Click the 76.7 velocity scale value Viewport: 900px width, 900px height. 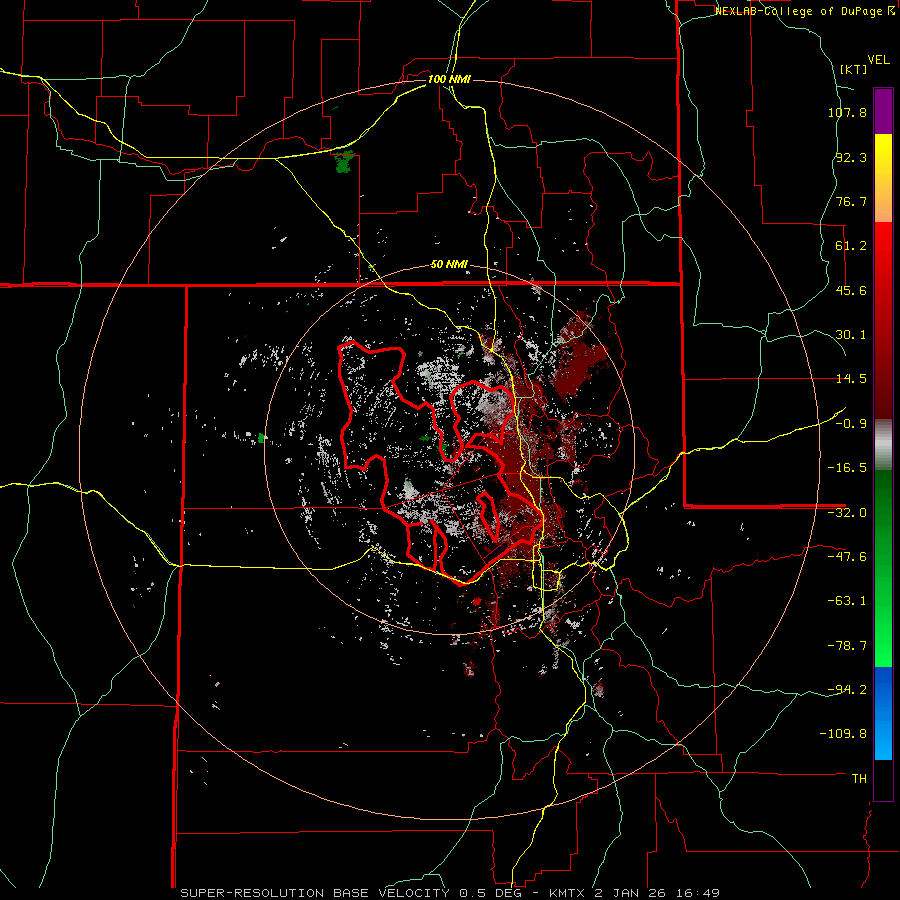click(x=851, y=201)
